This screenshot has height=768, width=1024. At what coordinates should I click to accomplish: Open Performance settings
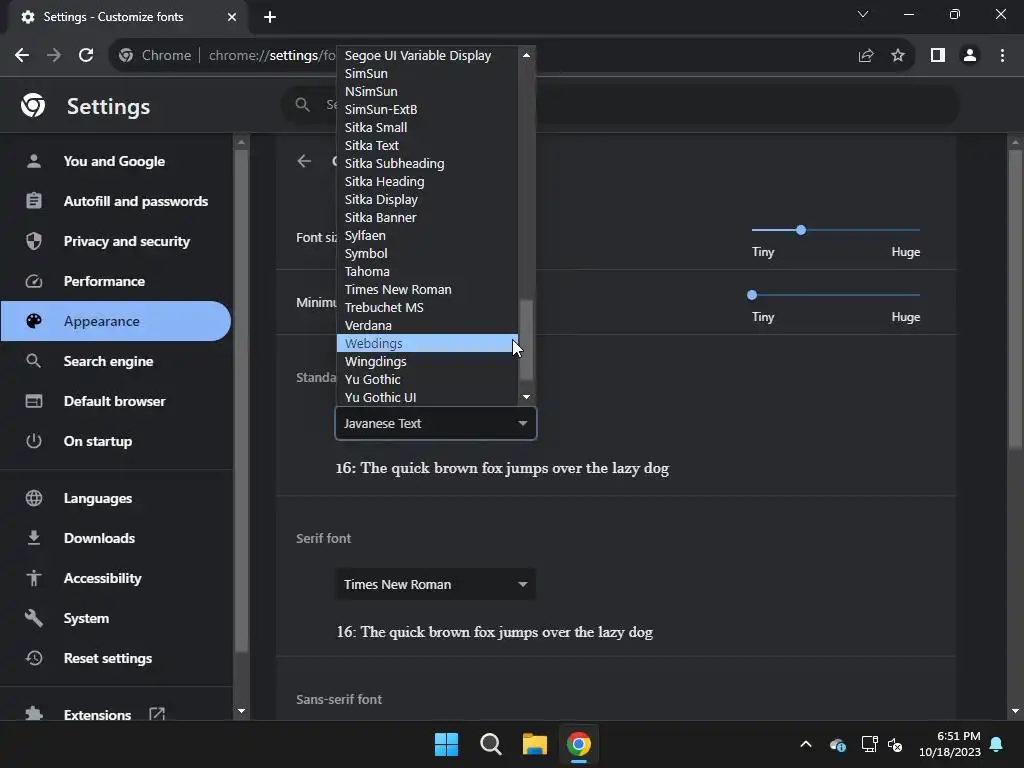[x=116, y=281]
